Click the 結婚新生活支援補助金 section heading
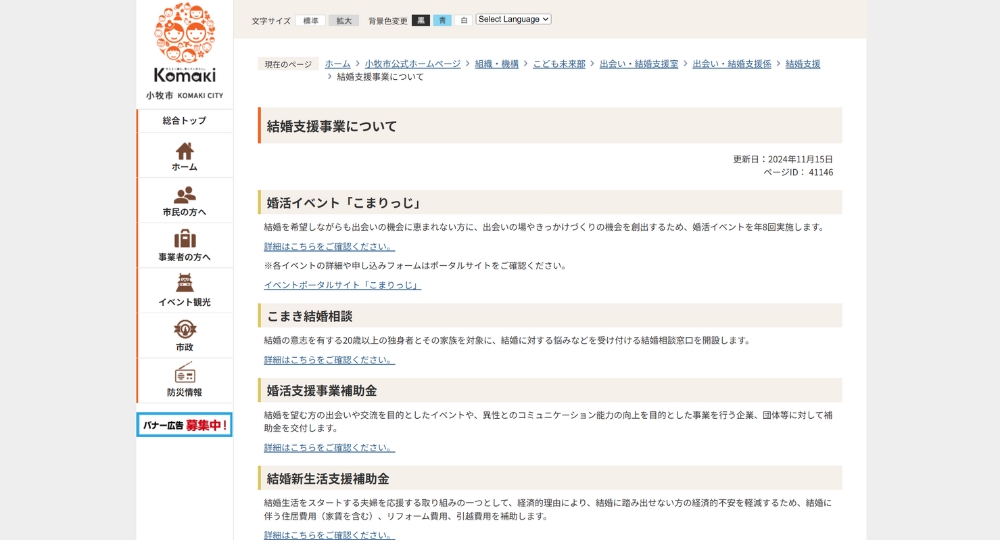This screenshot has width=1000, height=540. tap(328, 479)
